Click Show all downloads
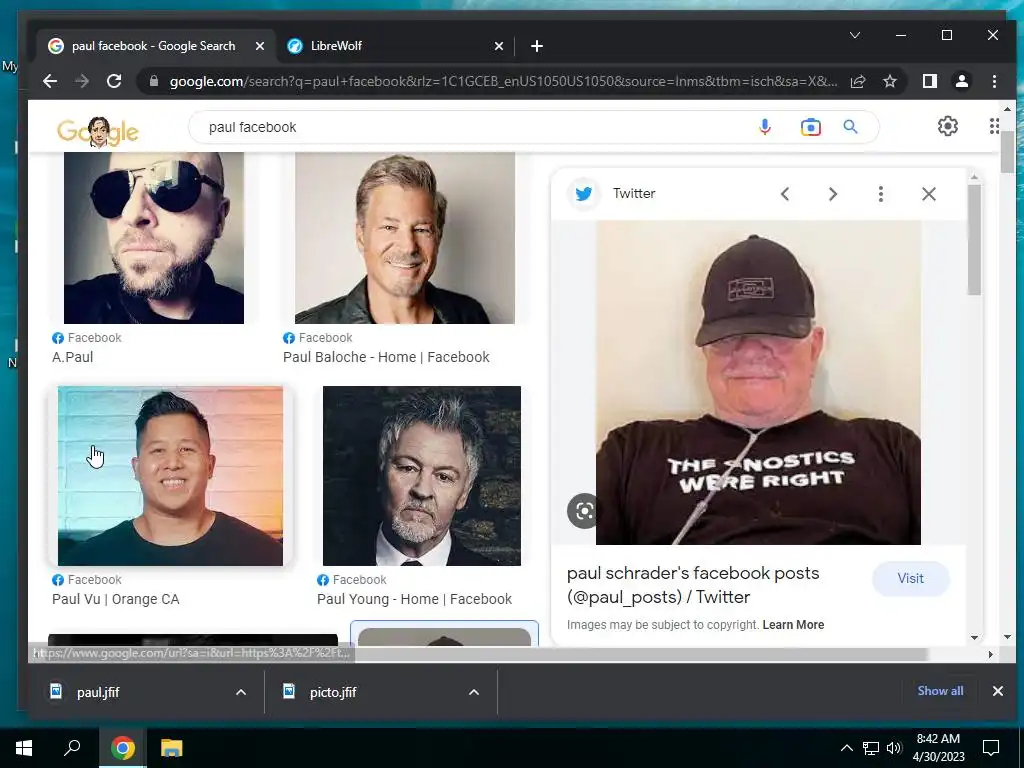Image resolution: width=1024 pixels, height=768 pixels. click(x=940, y=691)
